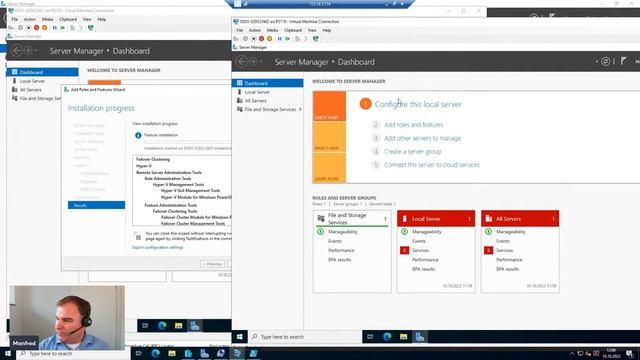Viewport: 640px width, 360px height.
Task: Click back arrow in left Server Manager header
Action: tap(17, 51)
